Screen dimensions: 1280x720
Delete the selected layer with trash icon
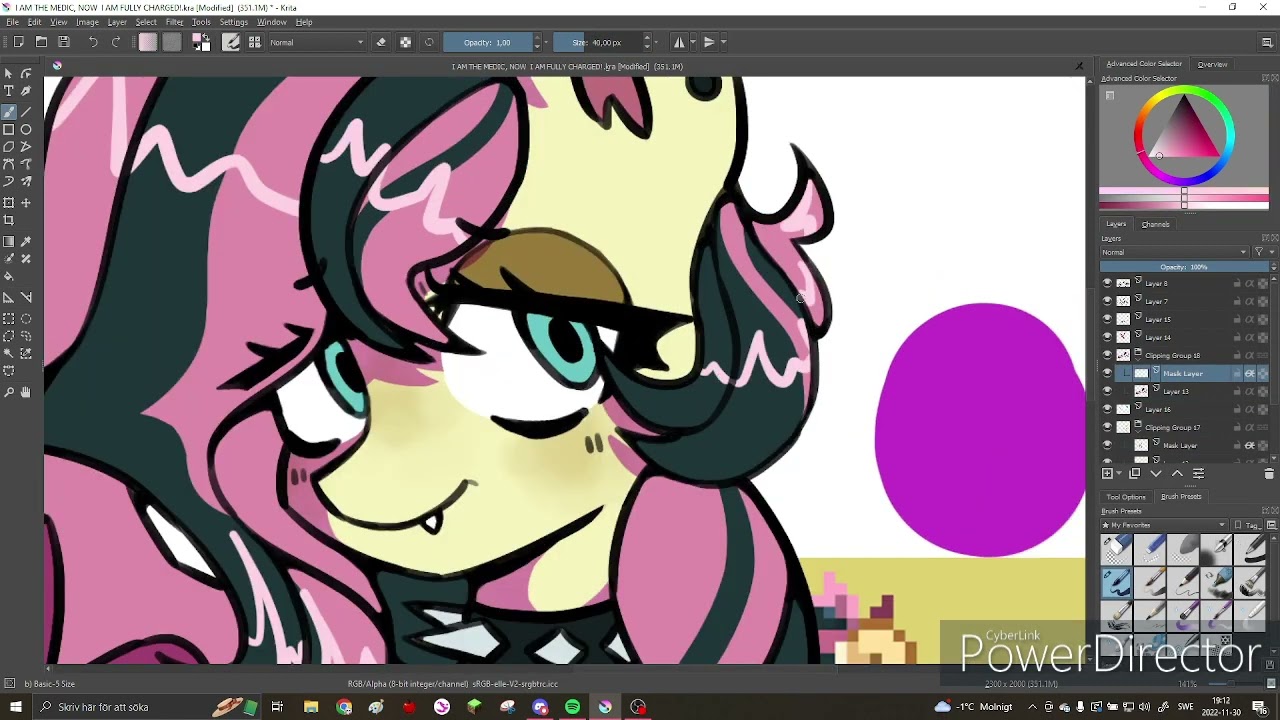[x=1268, y=474]
